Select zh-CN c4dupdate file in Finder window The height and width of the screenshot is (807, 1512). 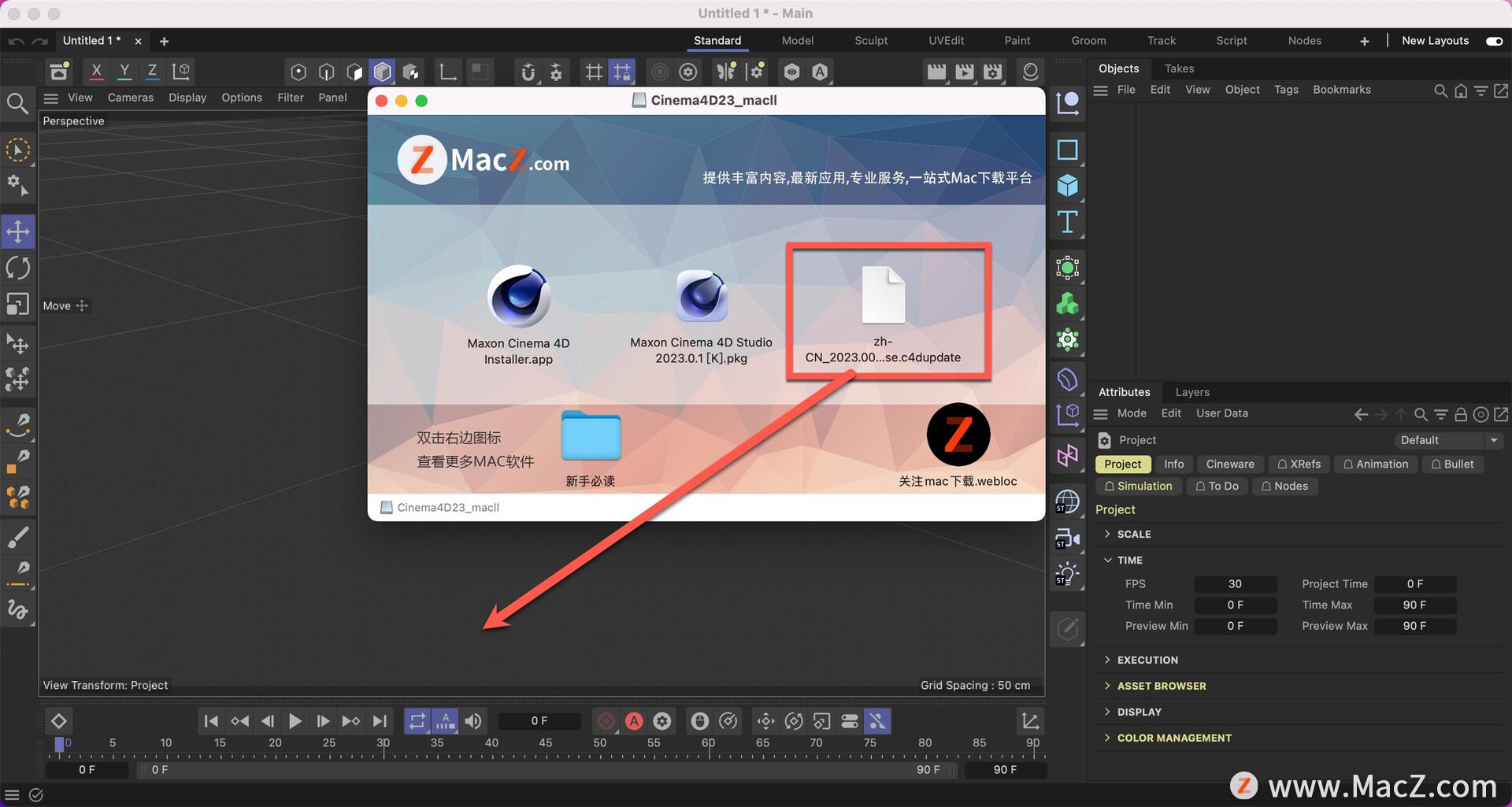[x=883, y=315]
